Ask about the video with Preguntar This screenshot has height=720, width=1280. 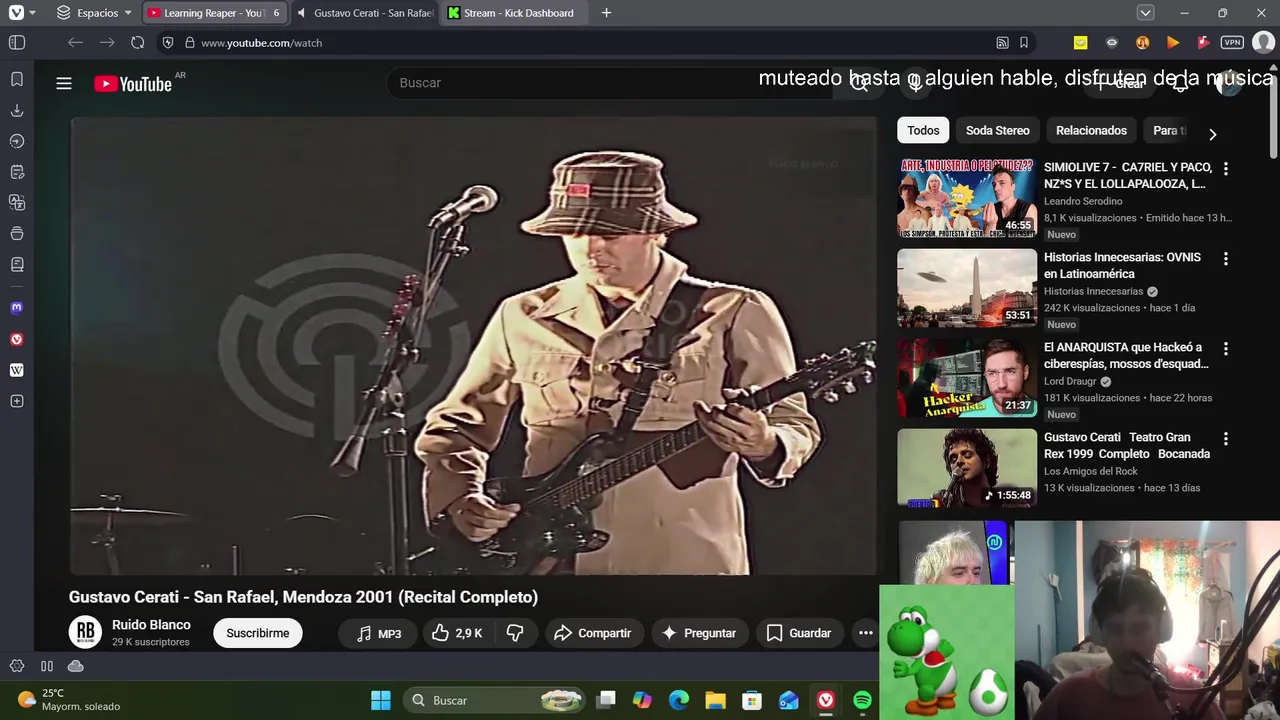point(699,633)
